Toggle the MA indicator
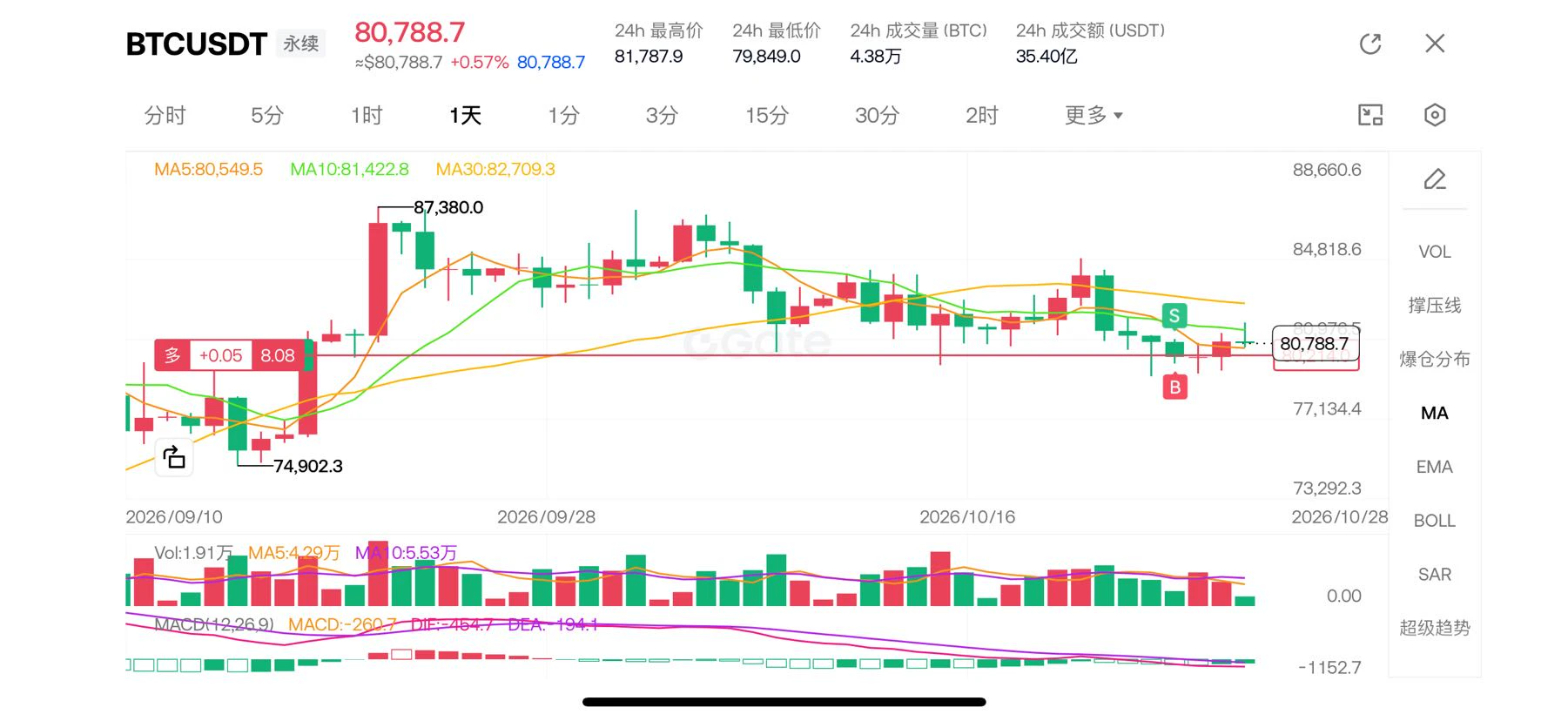 pos(1435,414)
